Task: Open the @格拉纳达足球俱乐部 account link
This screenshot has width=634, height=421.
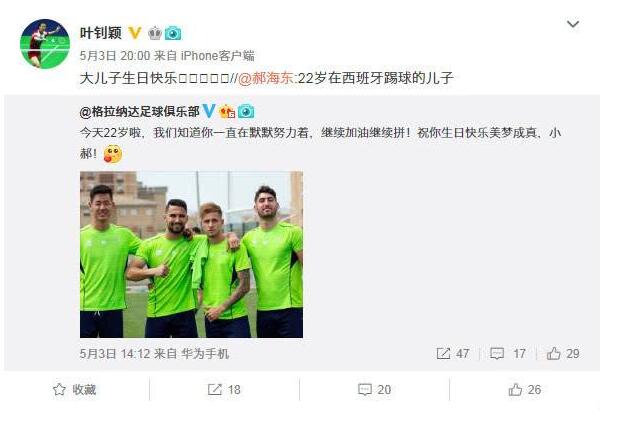Action: click(139, 111)
